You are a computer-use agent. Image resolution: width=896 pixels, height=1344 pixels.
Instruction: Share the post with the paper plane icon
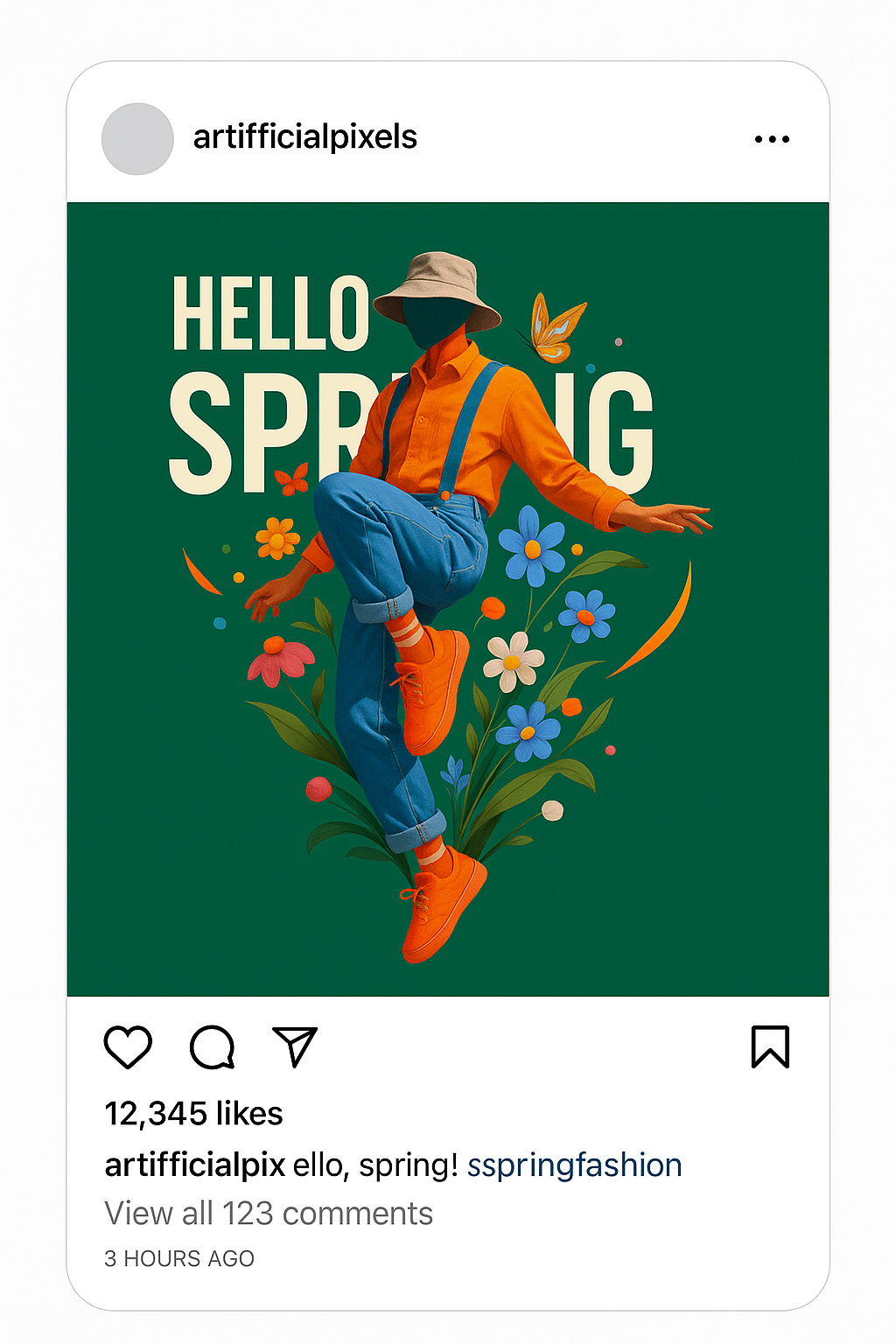[x=295, y=1046]
